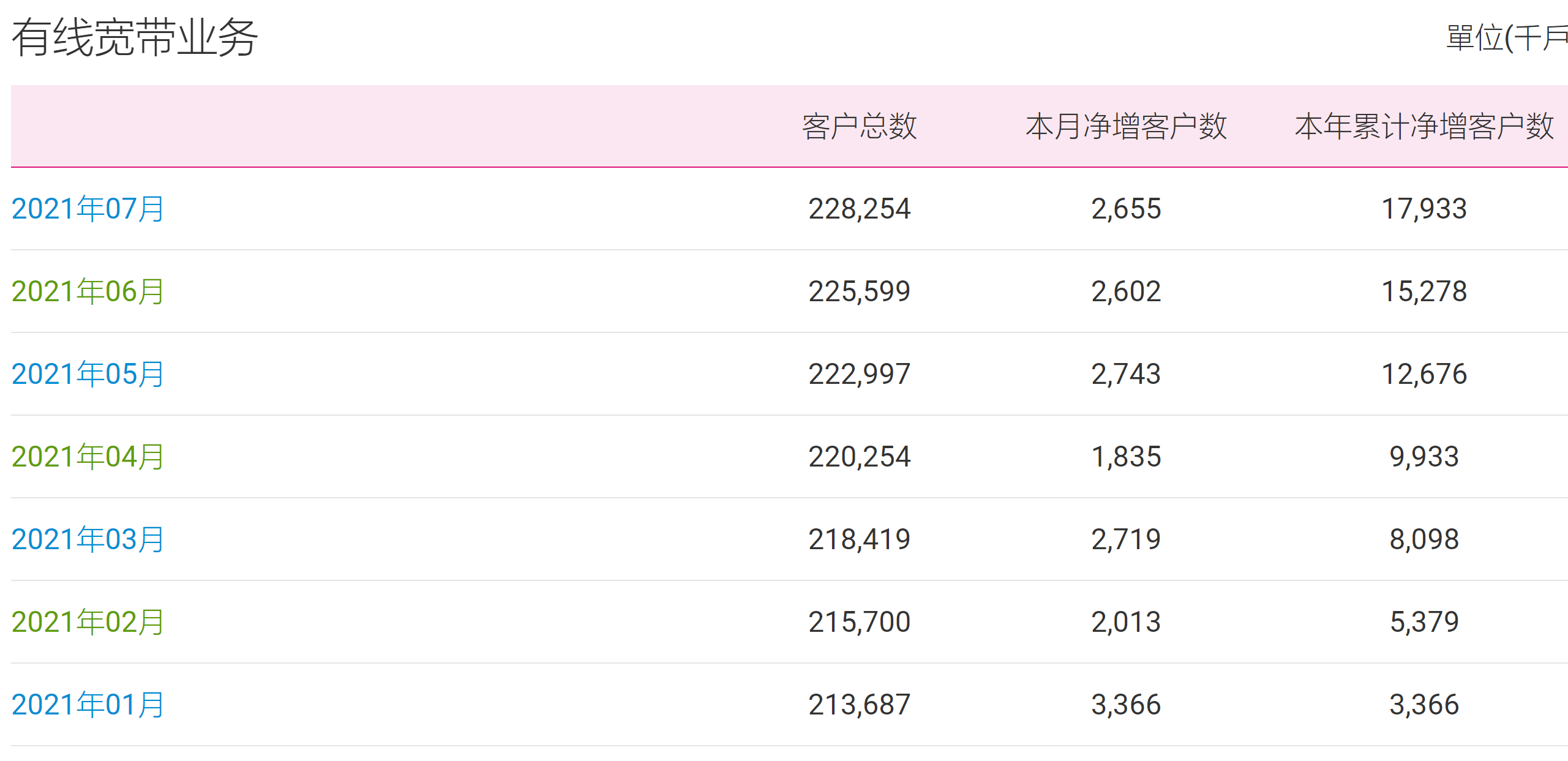Viewport: 1568px width, 761px height.
Task: Open the 2021年02月 report link
Action: click(x=88, y=622)
